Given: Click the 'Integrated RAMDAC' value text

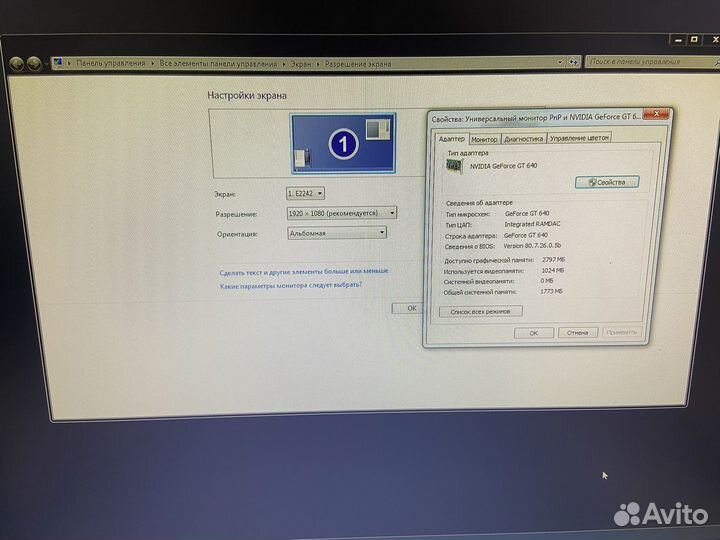Looking at the screenshot, I should (532, 224).
